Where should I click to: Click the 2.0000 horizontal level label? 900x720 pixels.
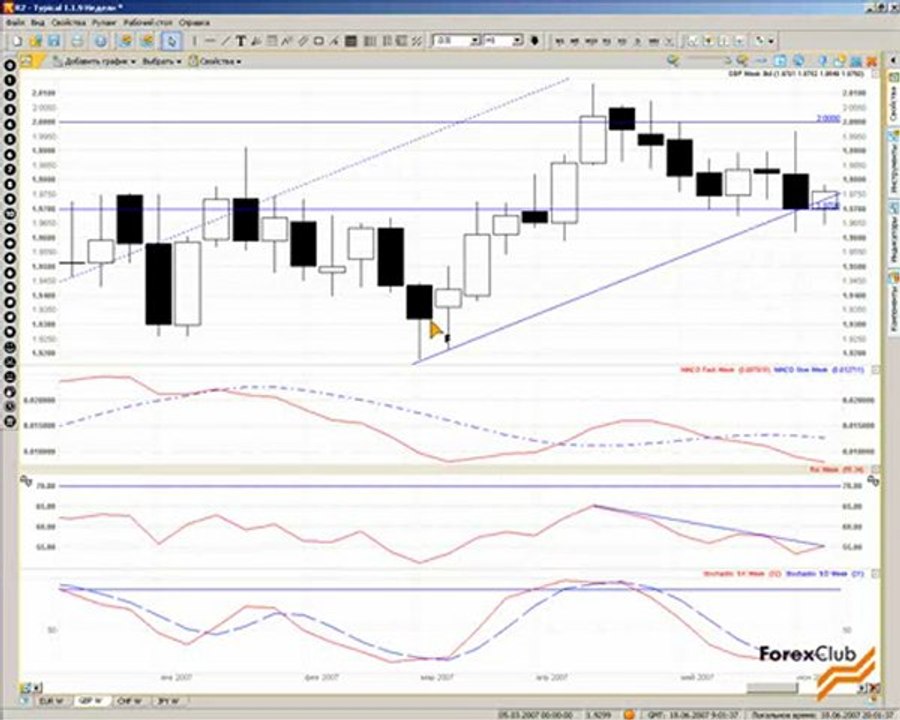click(828, 118)
